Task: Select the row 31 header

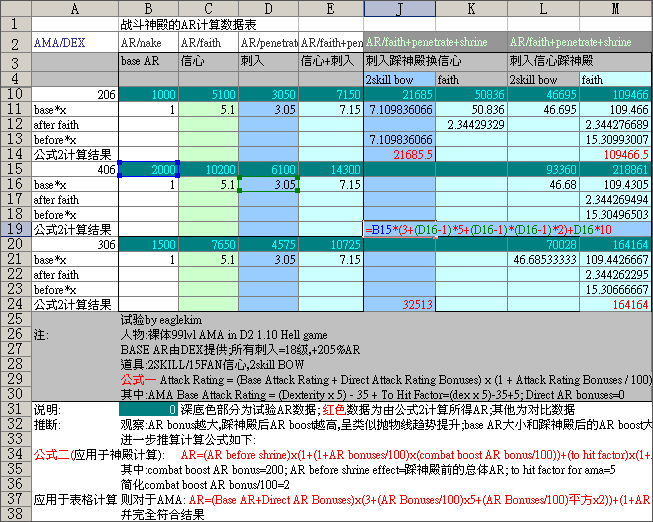Action: [15, 409]
